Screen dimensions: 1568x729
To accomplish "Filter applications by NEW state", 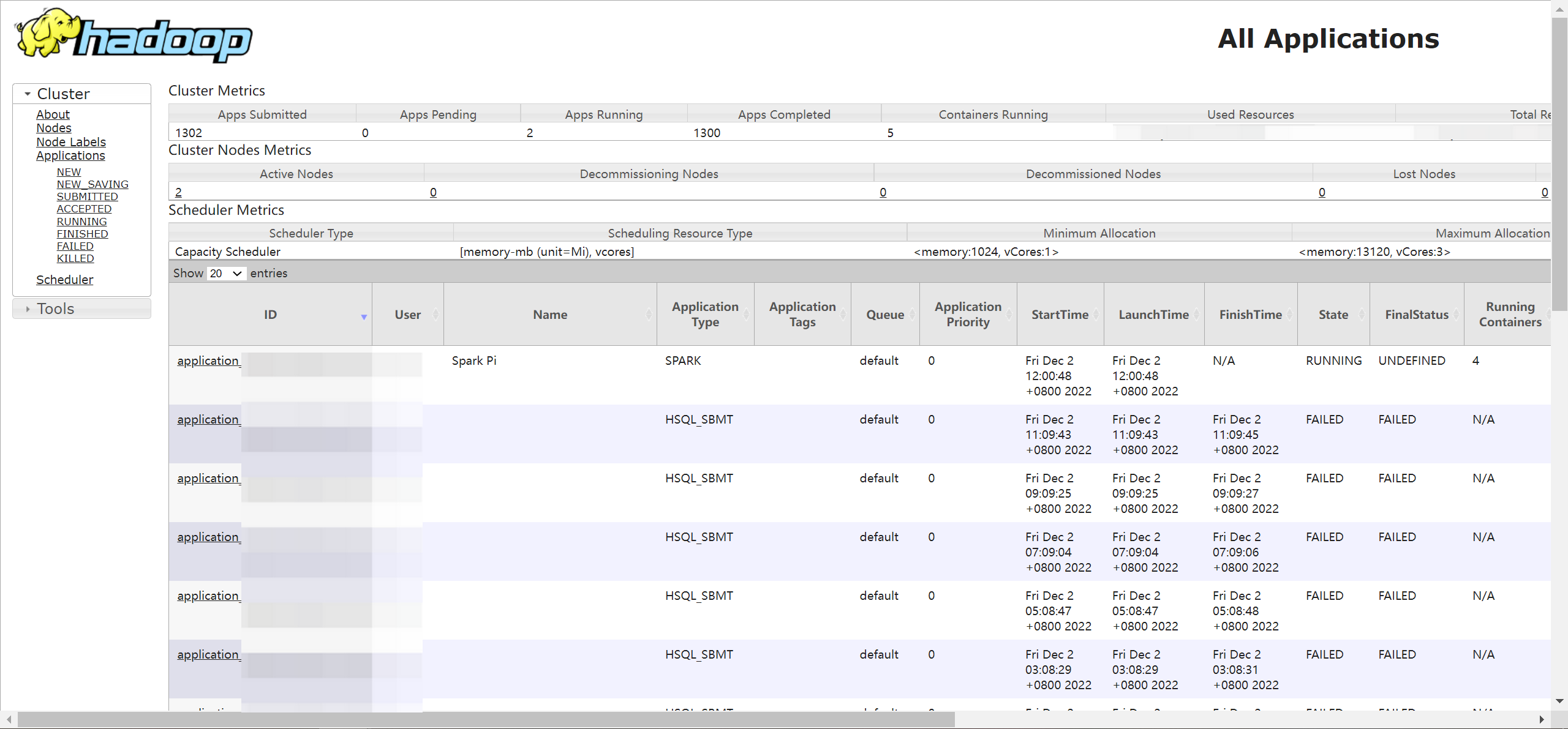I will click(69, 172).
